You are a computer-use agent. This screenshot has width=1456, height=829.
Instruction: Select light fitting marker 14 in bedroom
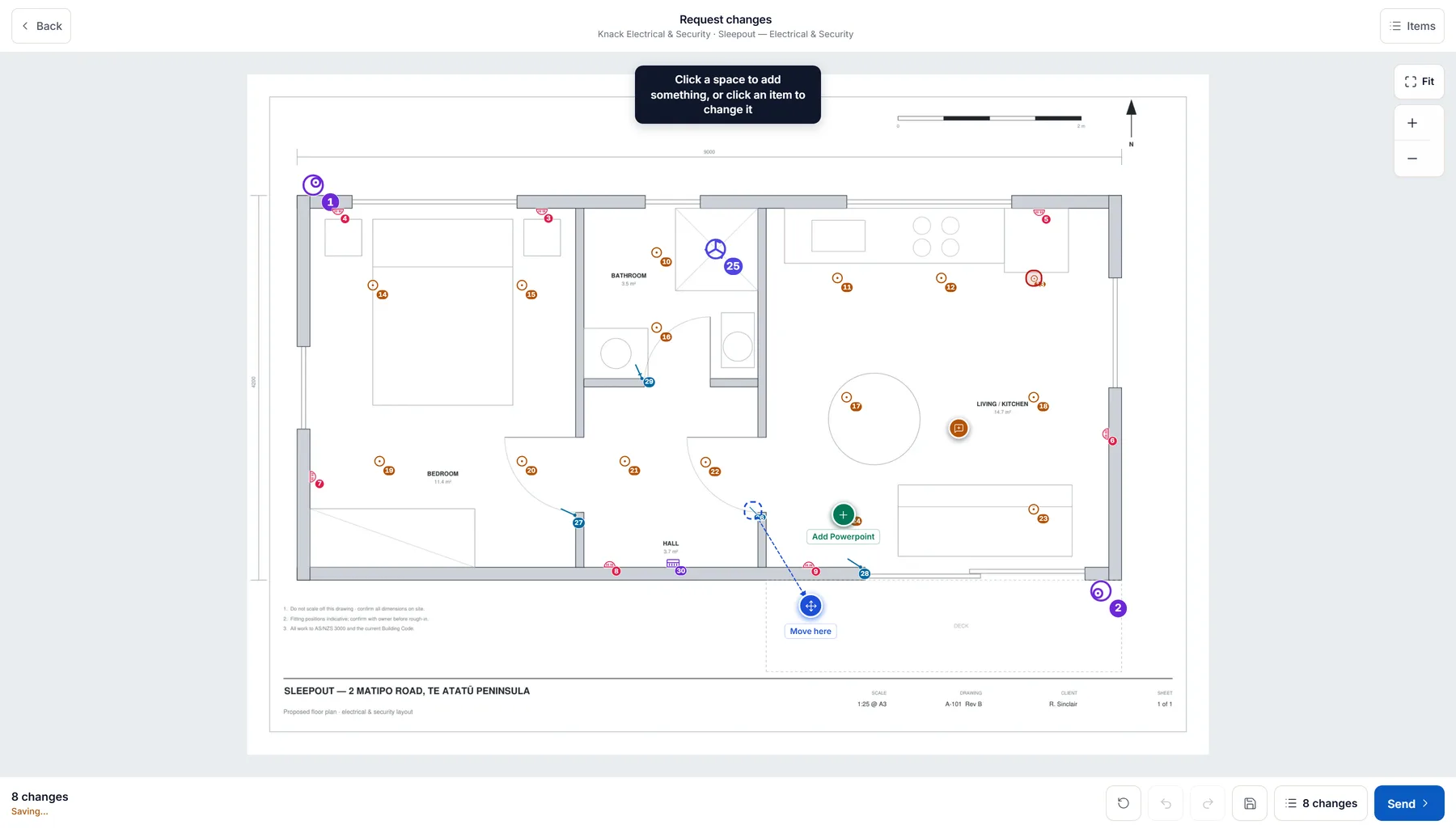pyautogui.click(x=373, y=285)
